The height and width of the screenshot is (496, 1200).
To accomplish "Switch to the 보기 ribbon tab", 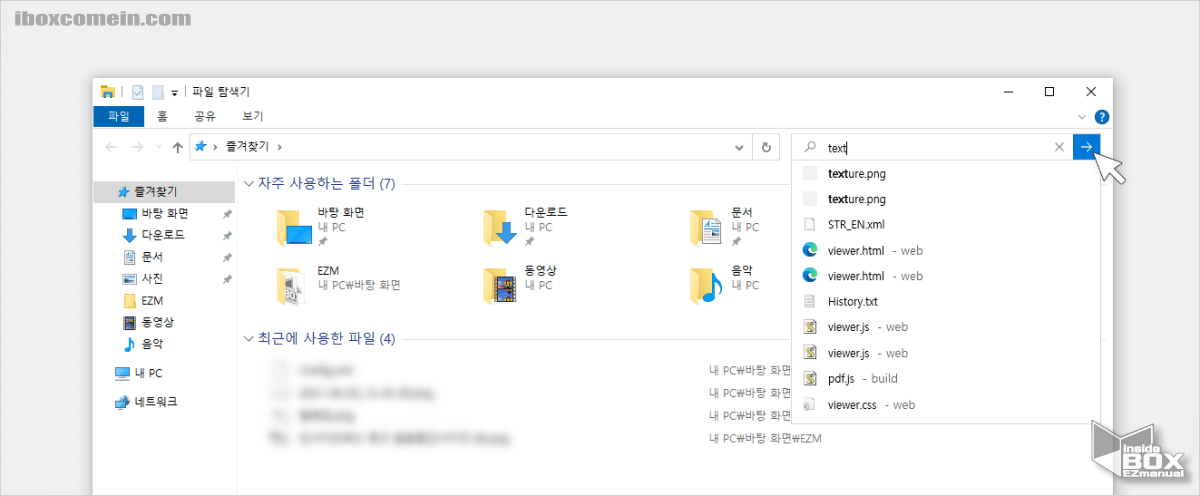I will [x=252, y=117].
